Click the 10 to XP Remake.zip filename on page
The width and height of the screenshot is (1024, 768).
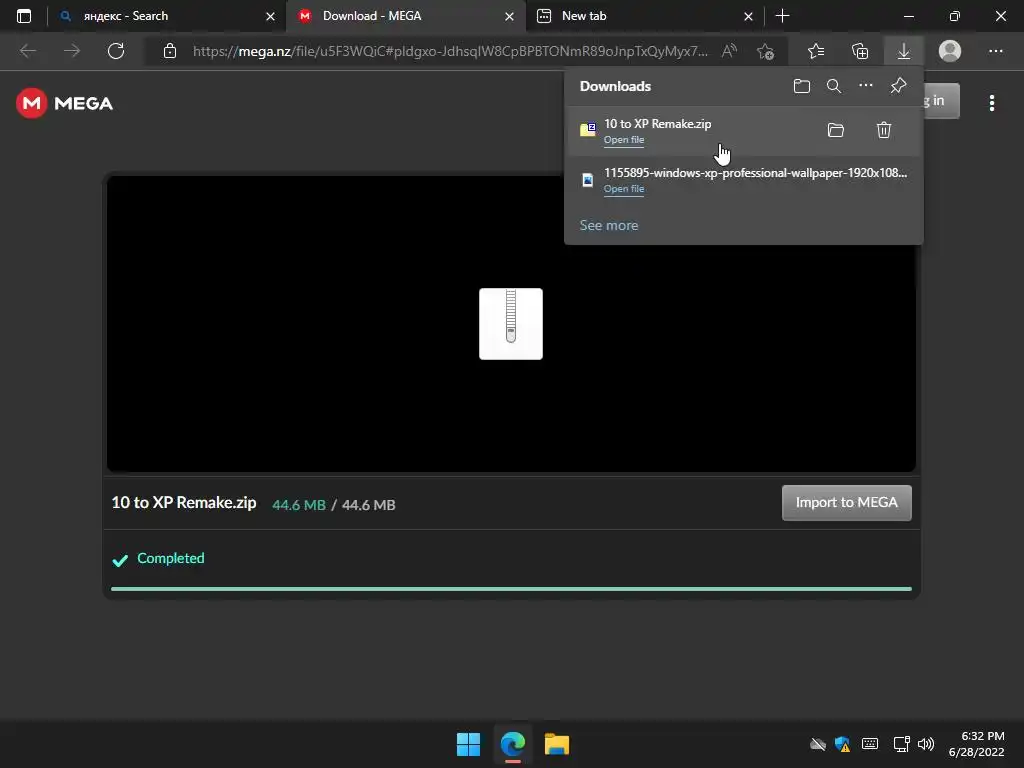click(184, 503)
